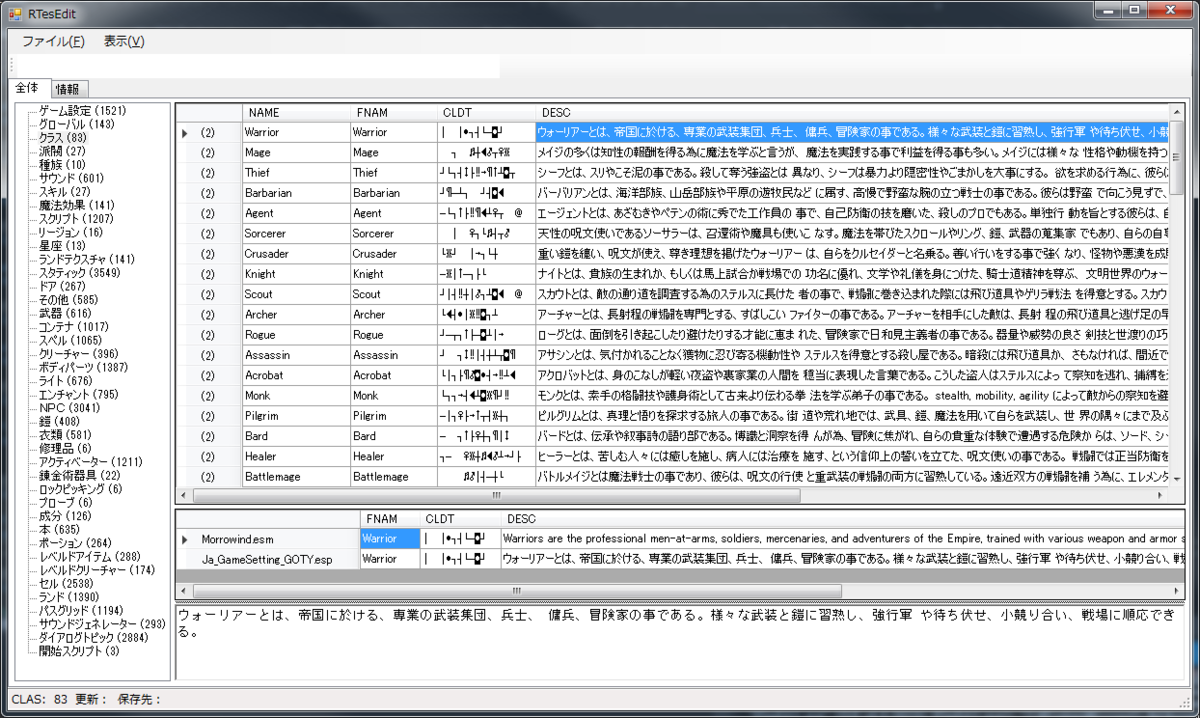Screen dimensions: 1200x718
Task: Select the Crusader cell in the FNAM column
Action: [393, 254]
